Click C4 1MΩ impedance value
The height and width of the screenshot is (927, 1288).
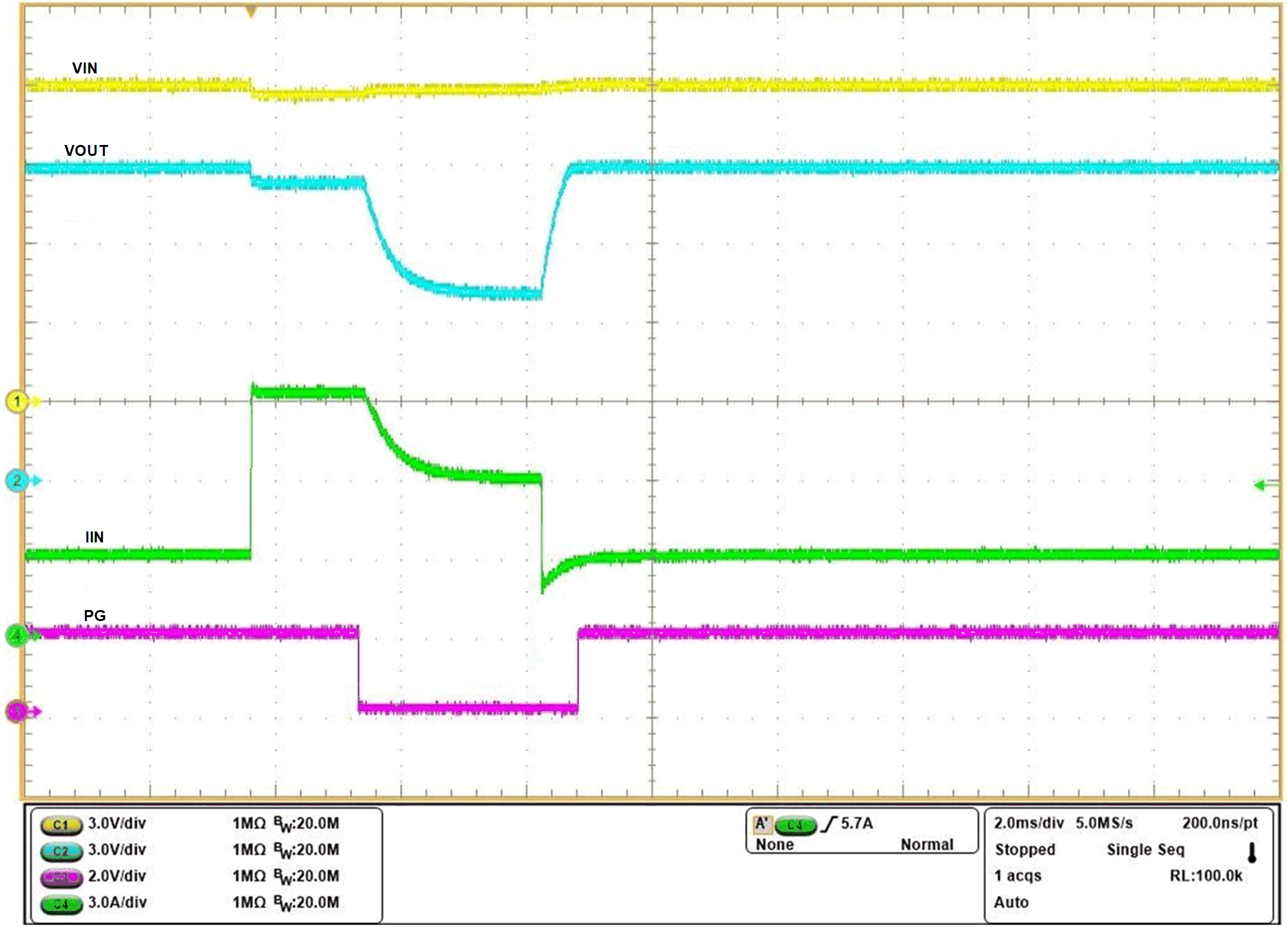249,903
